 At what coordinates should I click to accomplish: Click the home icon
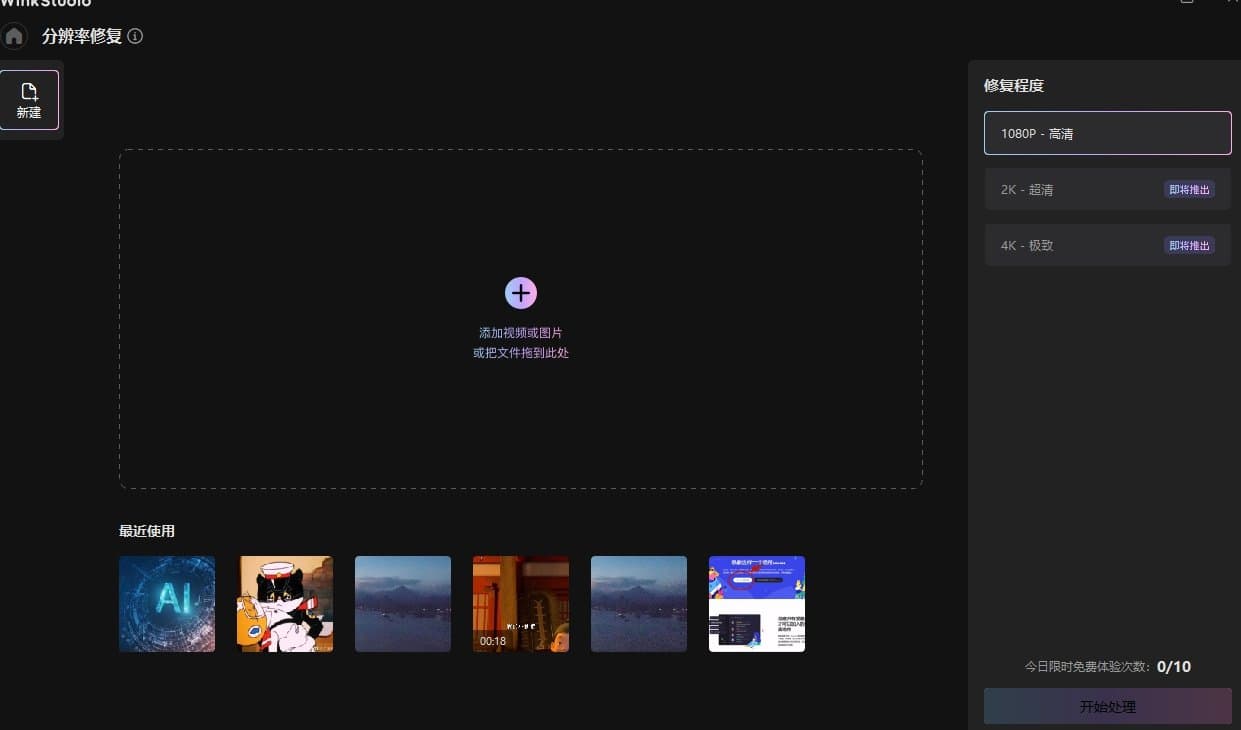click(14, 36)
